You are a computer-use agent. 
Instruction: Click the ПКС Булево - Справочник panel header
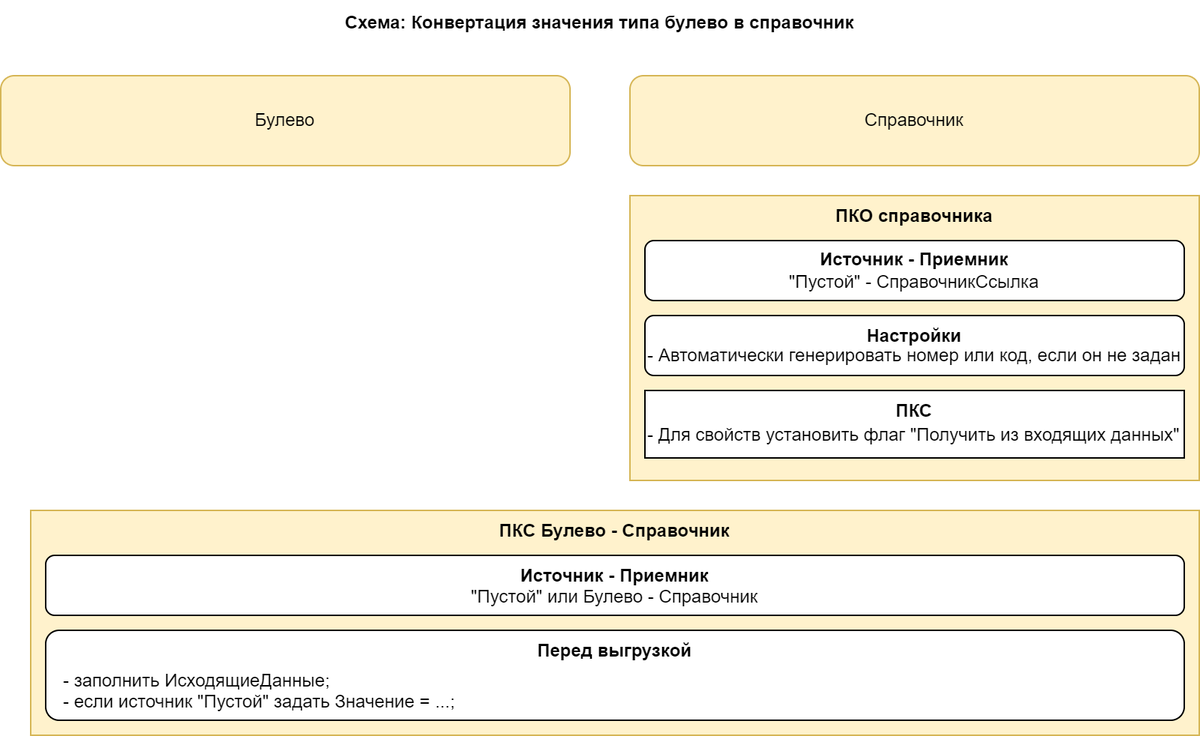(615, 531)
